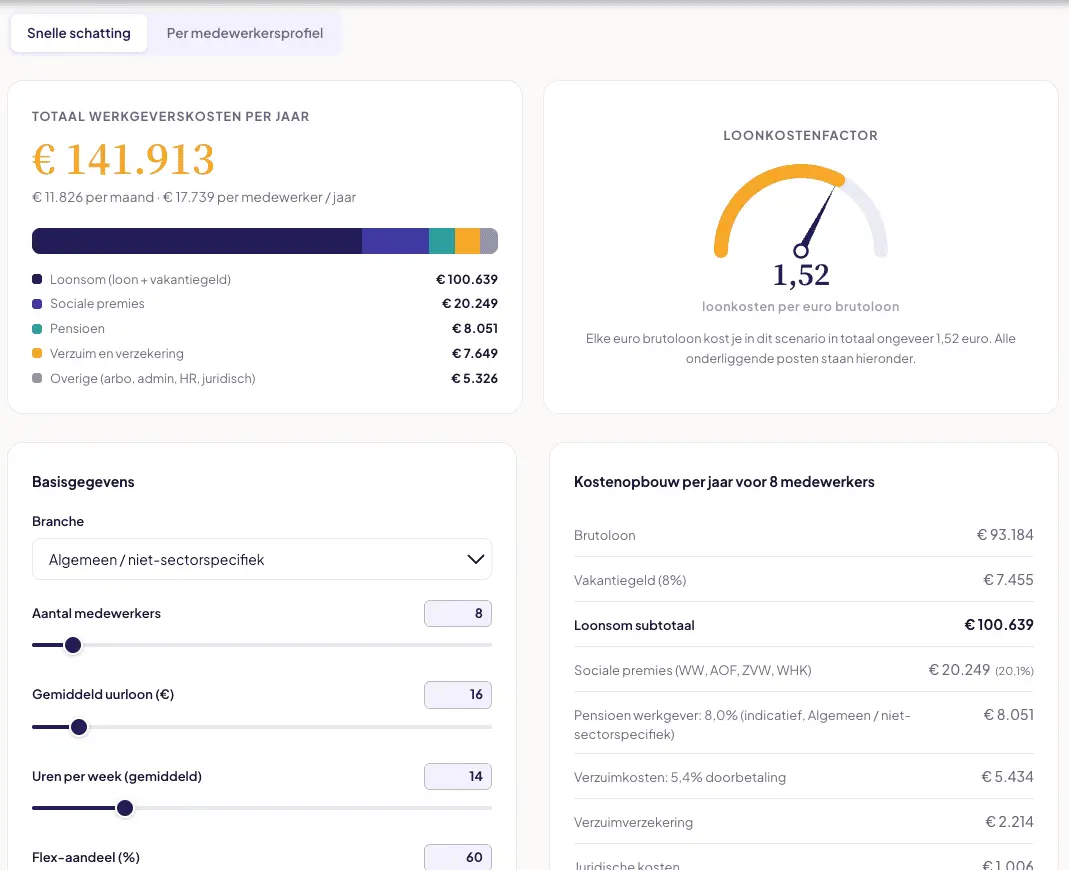Click the chevron arrow in the Branche selector
Viewport: 1069px width, 870px height.
(475, 559)
